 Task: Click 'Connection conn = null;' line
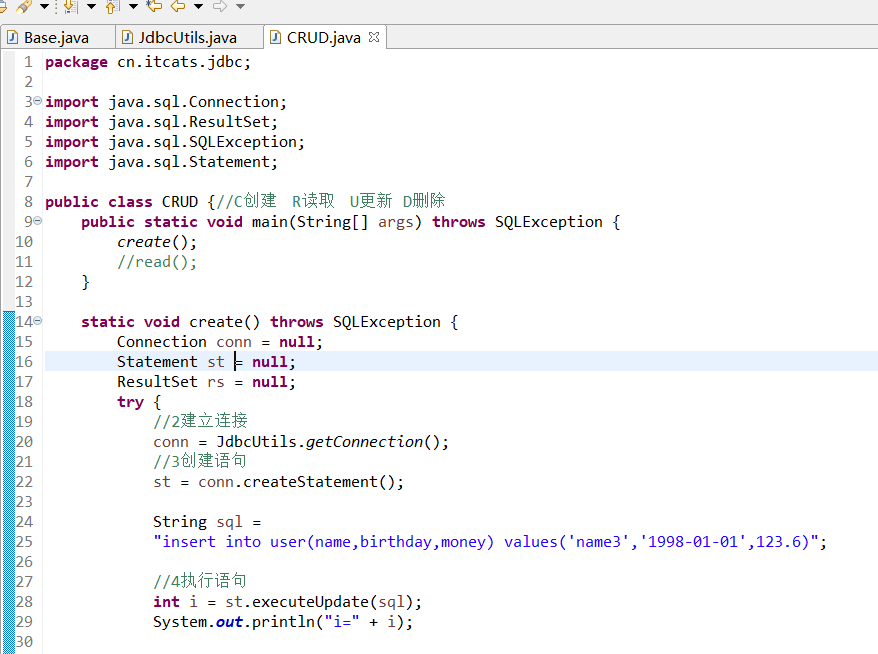220,342
